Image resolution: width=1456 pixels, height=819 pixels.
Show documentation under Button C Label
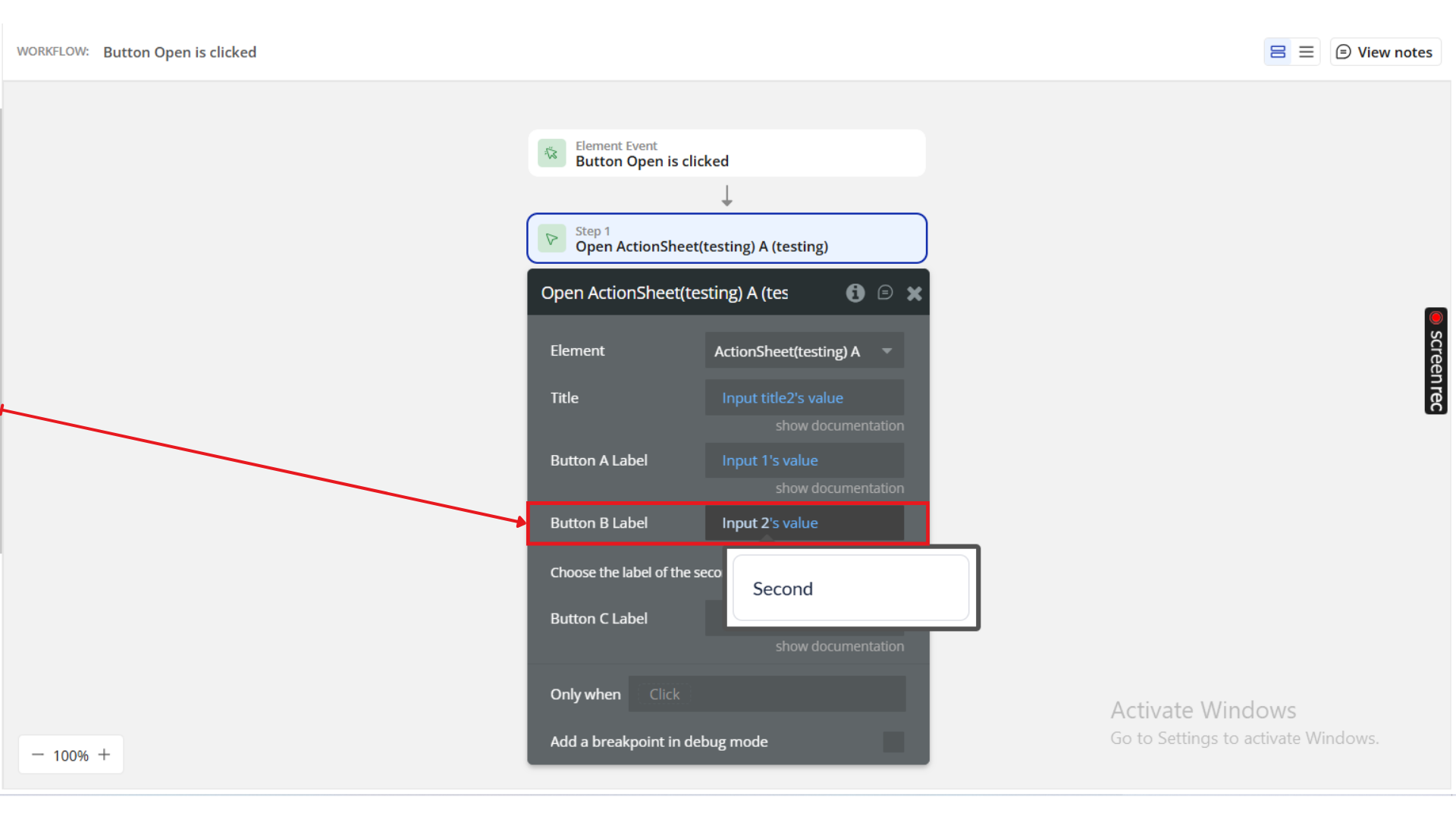click(839, 646)
